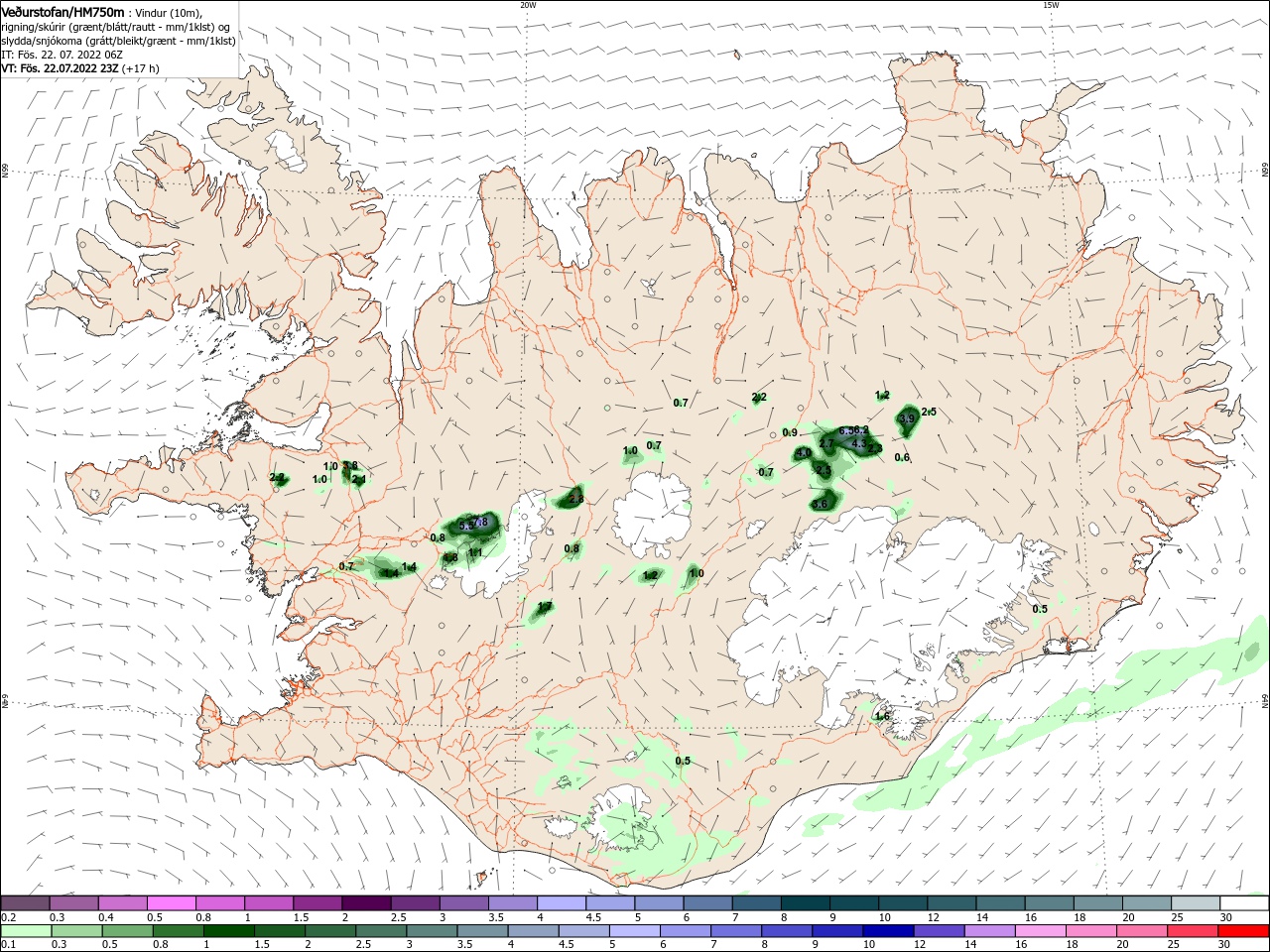
Task: Select the white 30 swatch ending the top legend row
Action: 1244,903
